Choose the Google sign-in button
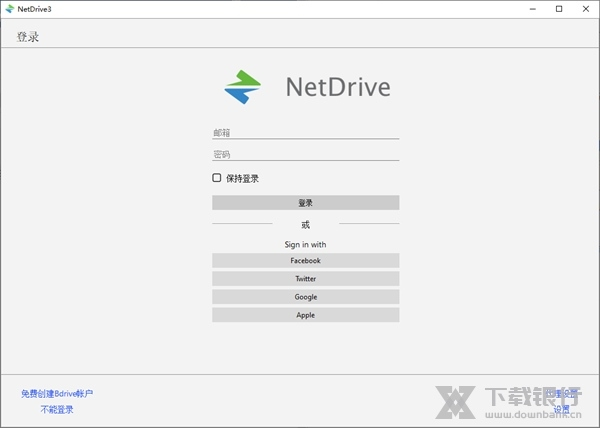The image size is (600, 428). click(x=305, y=297)
